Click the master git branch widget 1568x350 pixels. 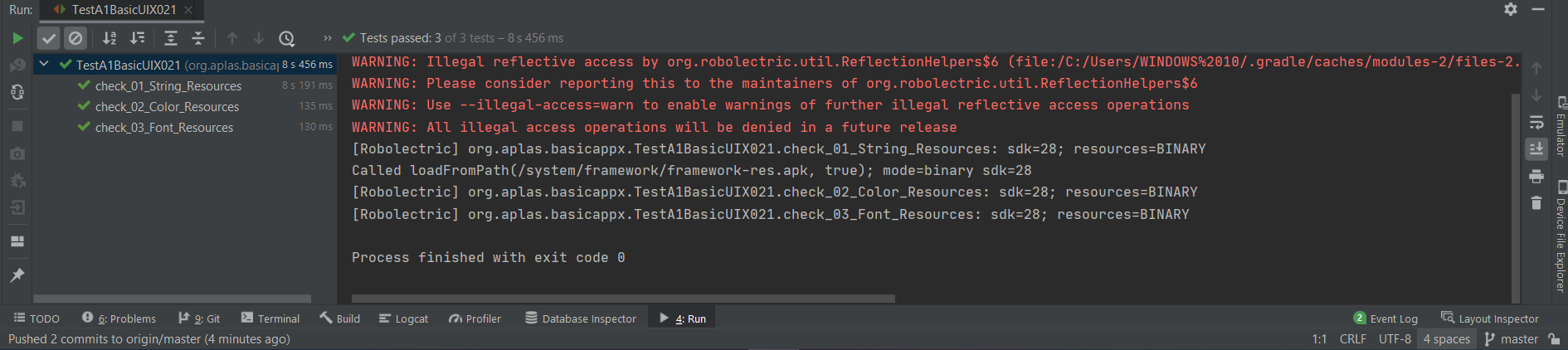(x=1511, y=339)
